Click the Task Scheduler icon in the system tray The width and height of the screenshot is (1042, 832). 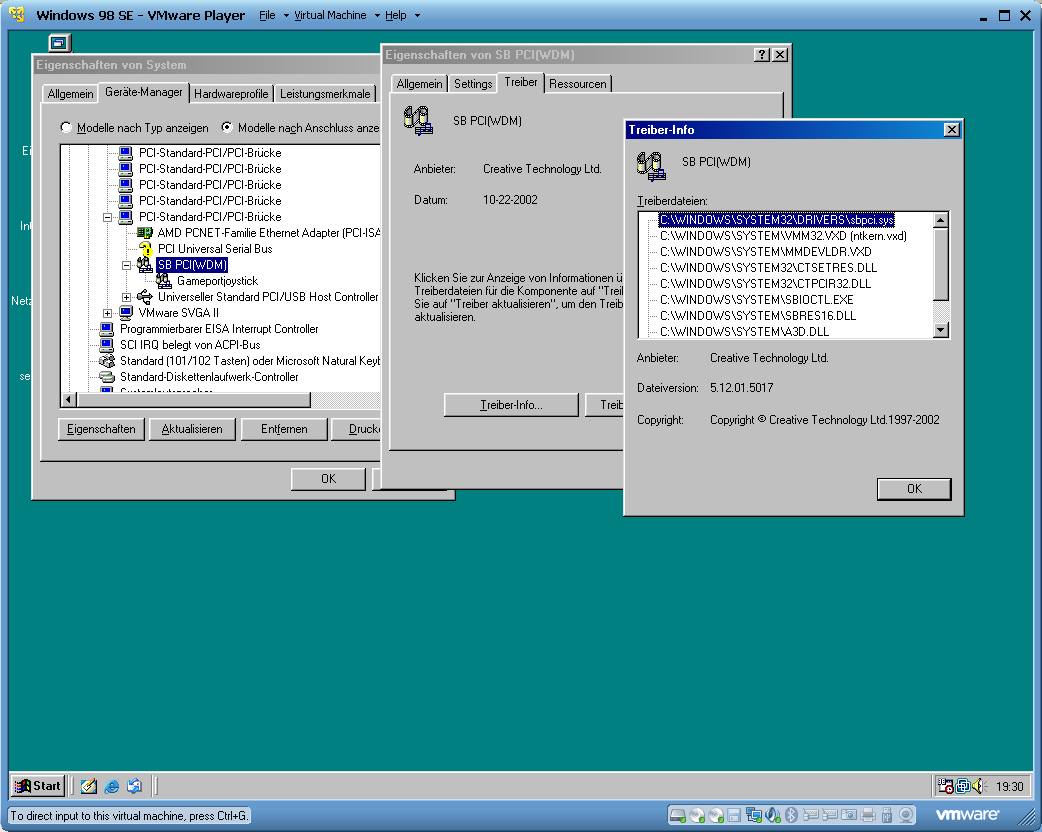pos(946,786)
